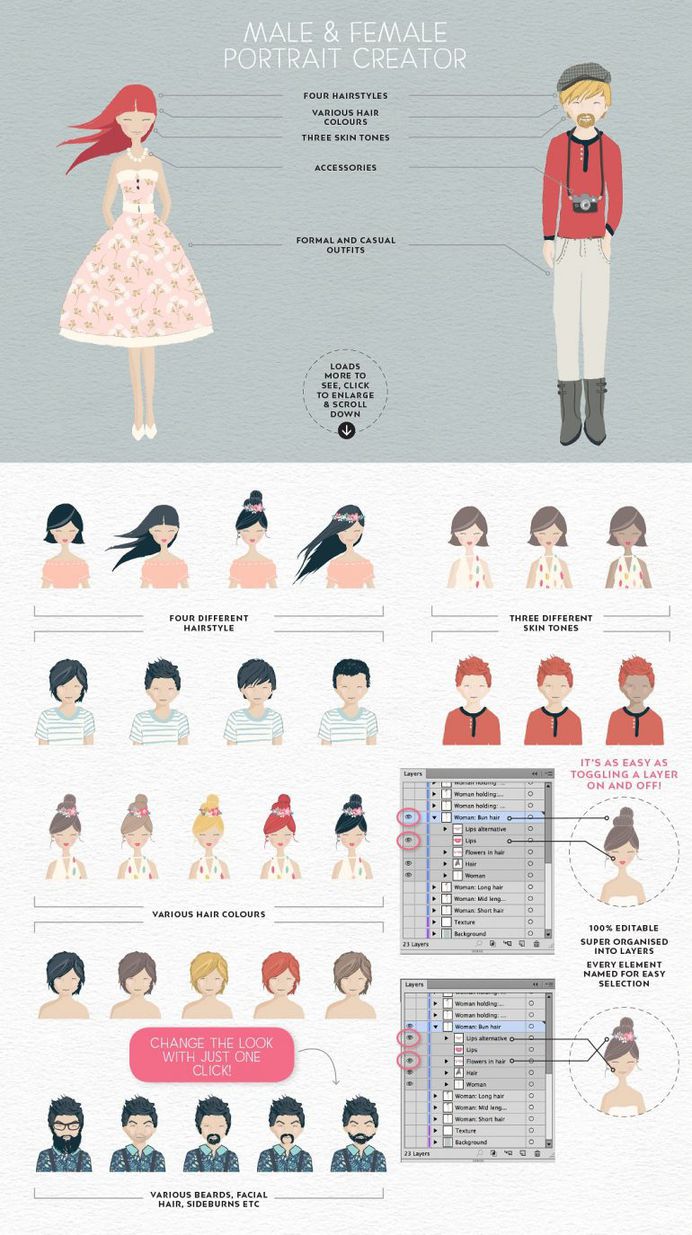Image resolution: width=692 pixels, height=1235 pixels.
Task: Select 'Flowers in hair' row in upper panel
Action: tap(473, 852)
